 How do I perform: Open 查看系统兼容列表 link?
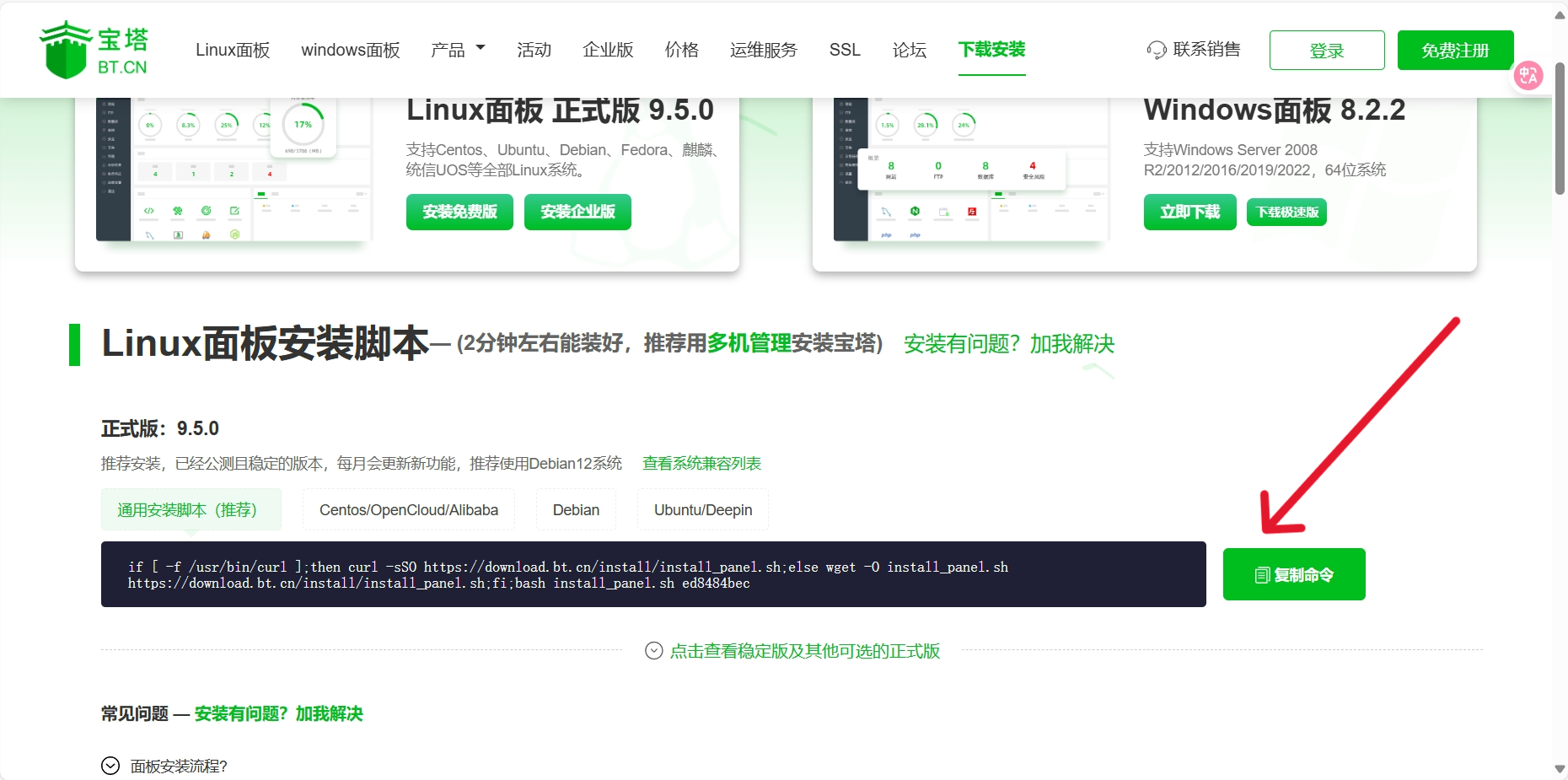(x=701, y=464)
